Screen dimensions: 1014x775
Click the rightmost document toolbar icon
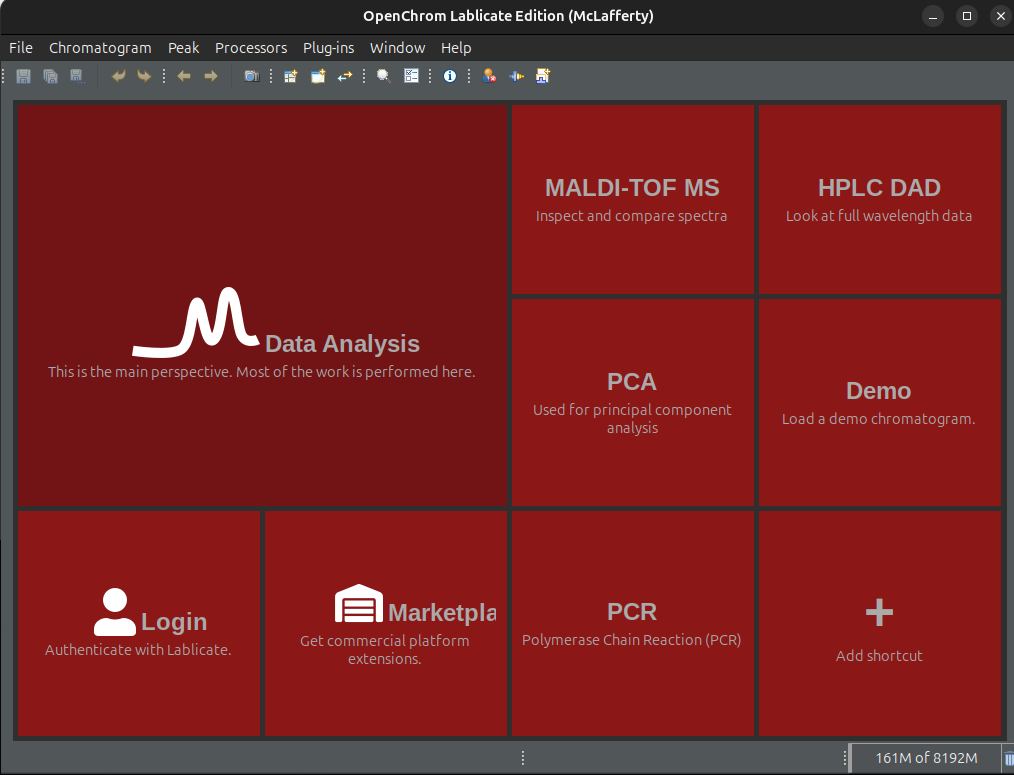[543, 76]
